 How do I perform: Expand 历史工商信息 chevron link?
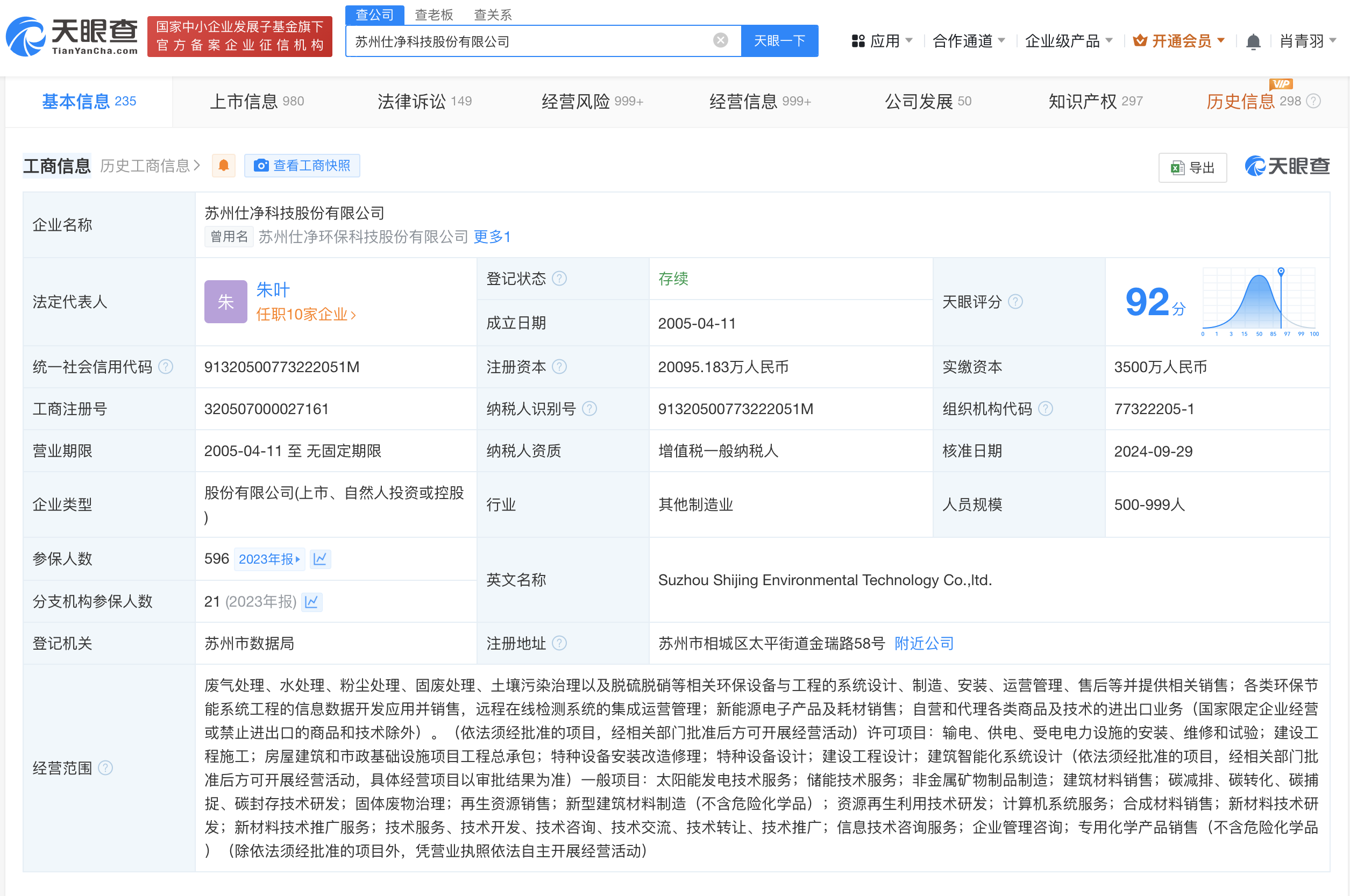click(150, 166)
